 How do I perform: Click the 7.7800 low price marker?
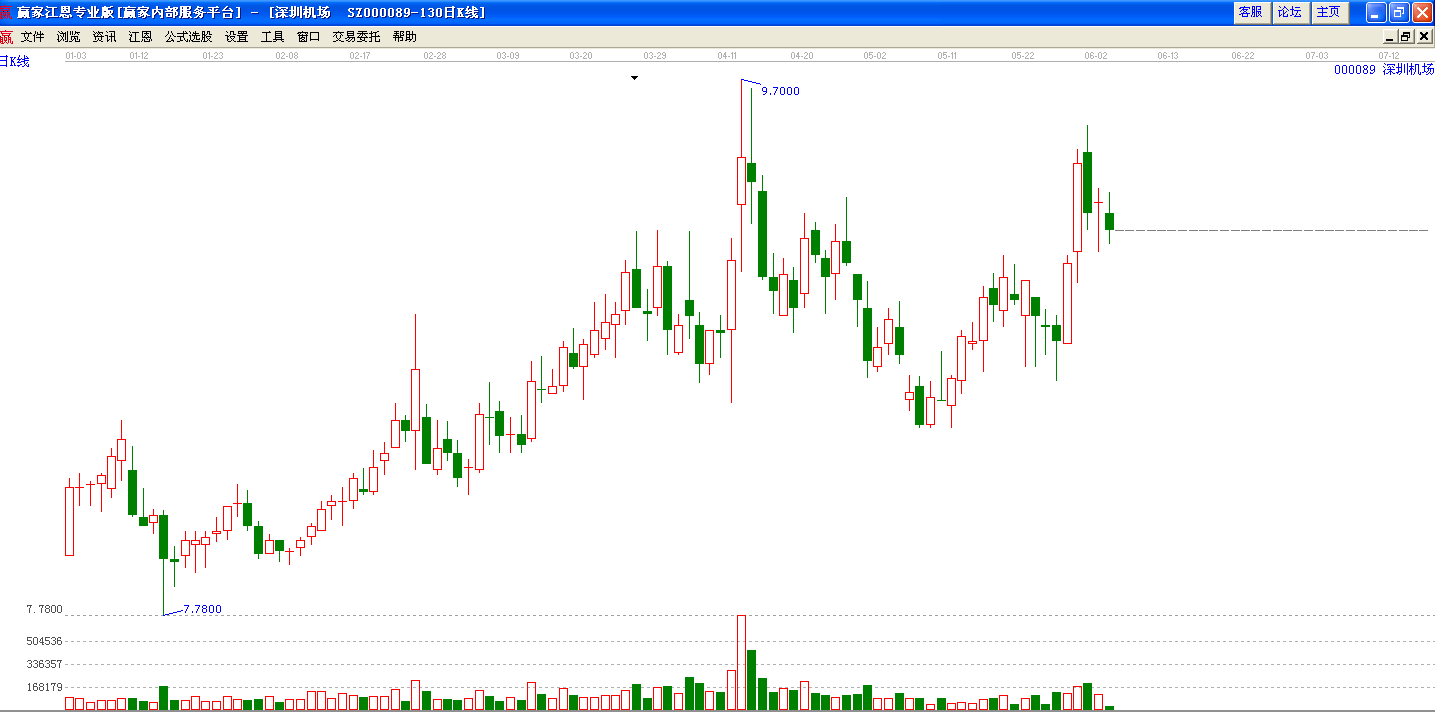click(x=202, y=609)
